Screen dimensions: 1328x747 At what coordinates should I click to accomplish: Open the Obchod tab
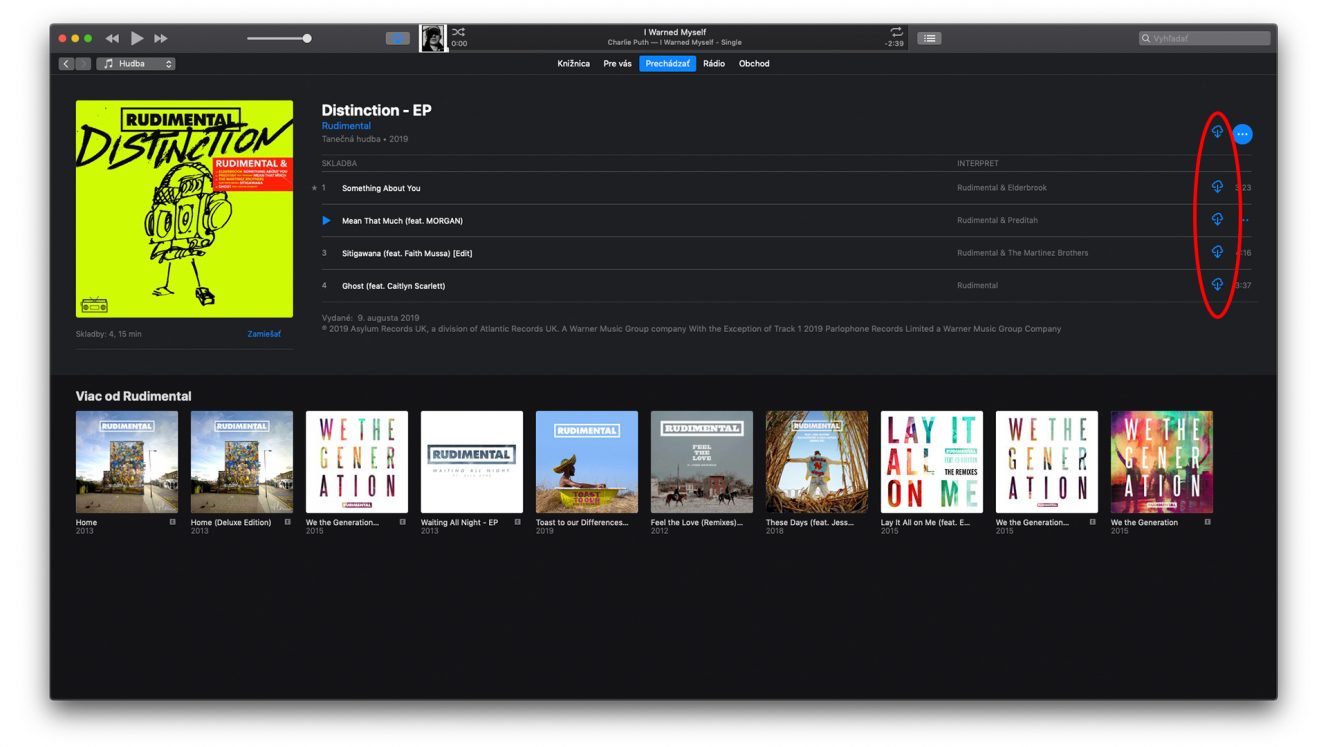tap(754, 64)
